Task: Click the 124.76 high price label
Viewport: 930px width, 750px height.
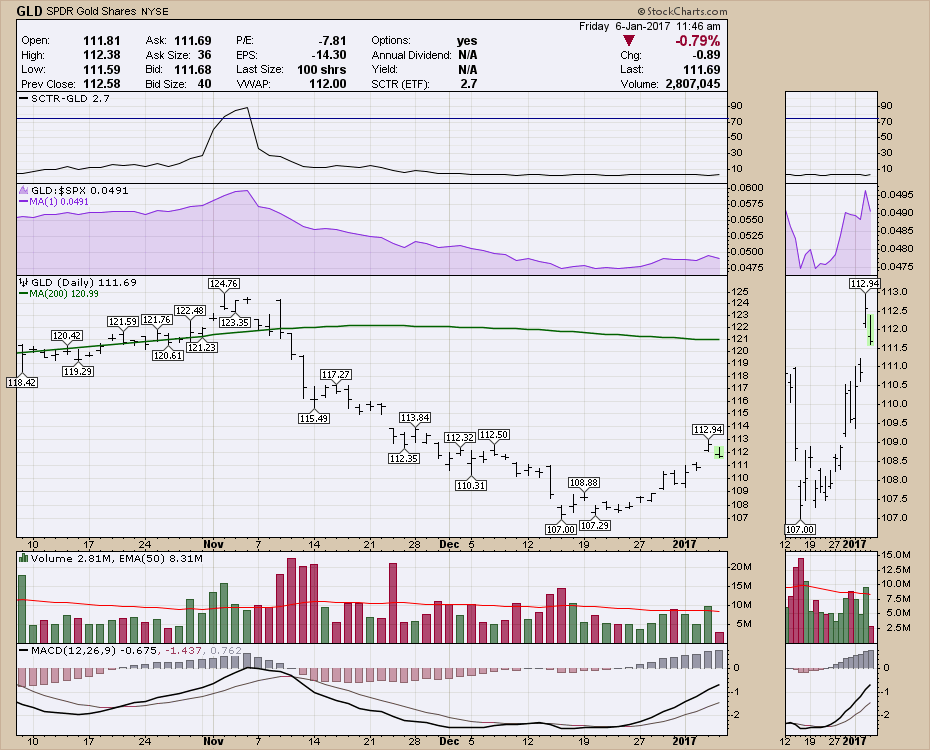Action: [x=224, y=284]
